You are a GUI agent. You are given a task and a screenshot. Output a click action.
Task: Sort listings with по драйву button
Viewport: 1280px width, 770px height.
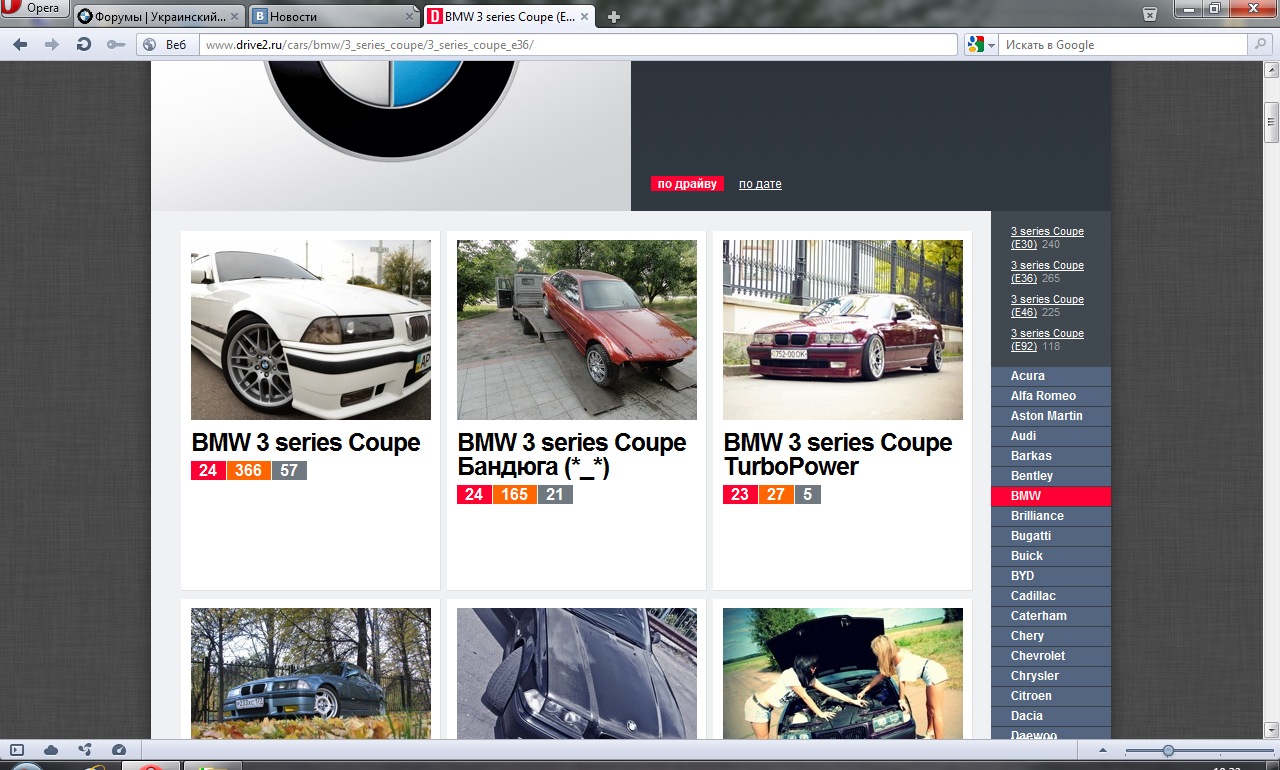[687, 184]
